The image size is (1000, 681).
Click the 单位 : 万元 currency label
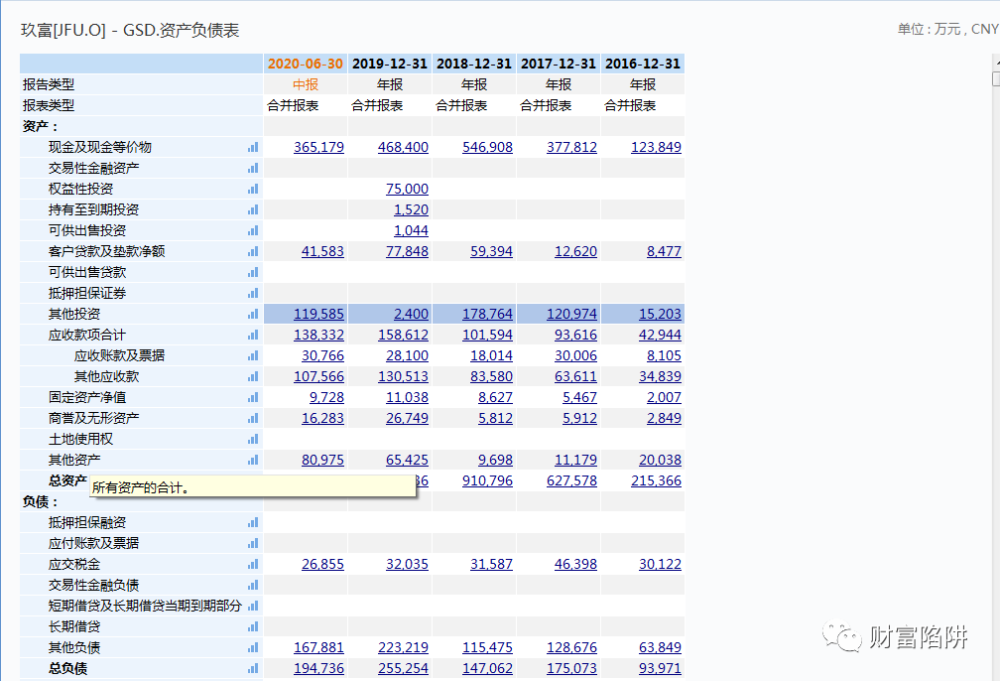948,29
